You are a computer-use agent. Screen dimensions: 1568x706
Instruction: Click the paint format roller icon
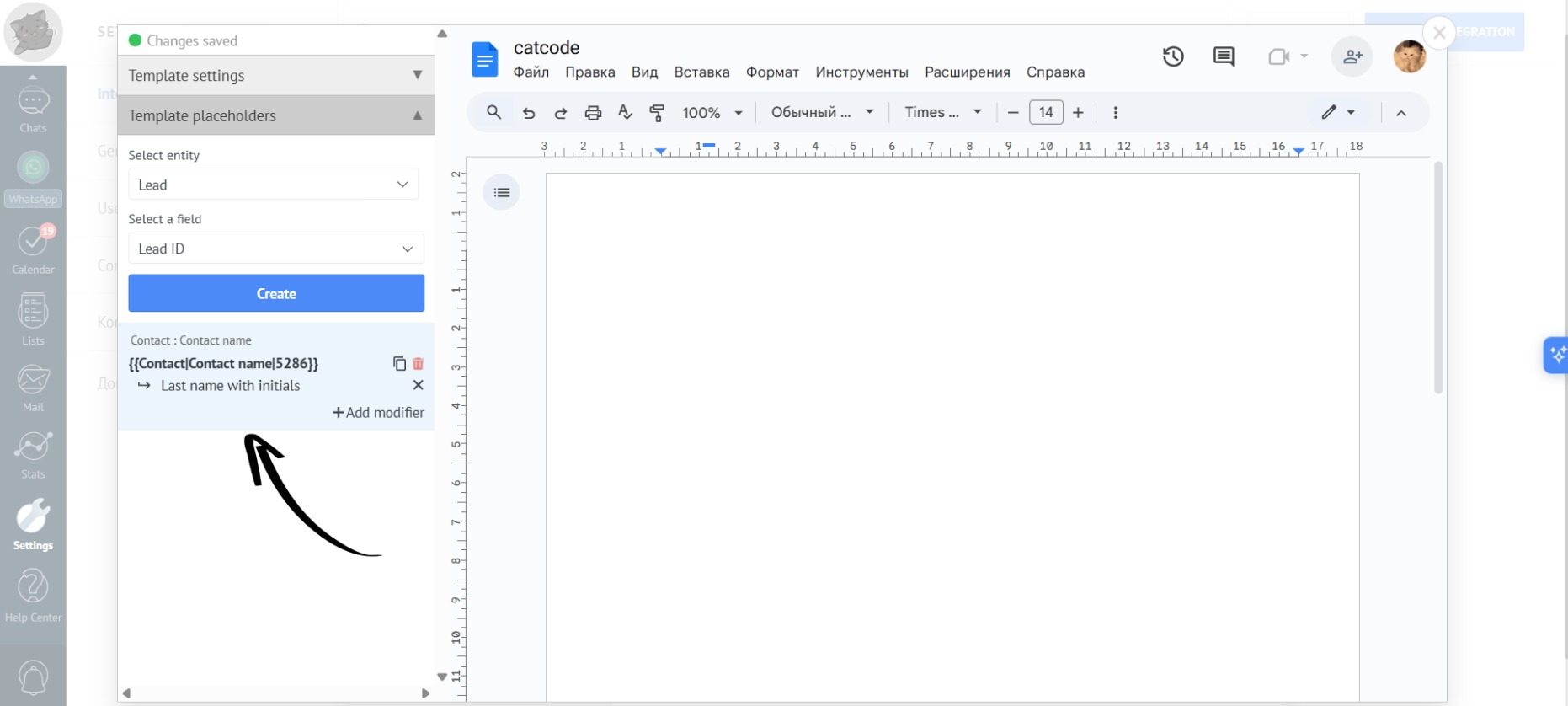pyautogui.click(x=657, y=113)
